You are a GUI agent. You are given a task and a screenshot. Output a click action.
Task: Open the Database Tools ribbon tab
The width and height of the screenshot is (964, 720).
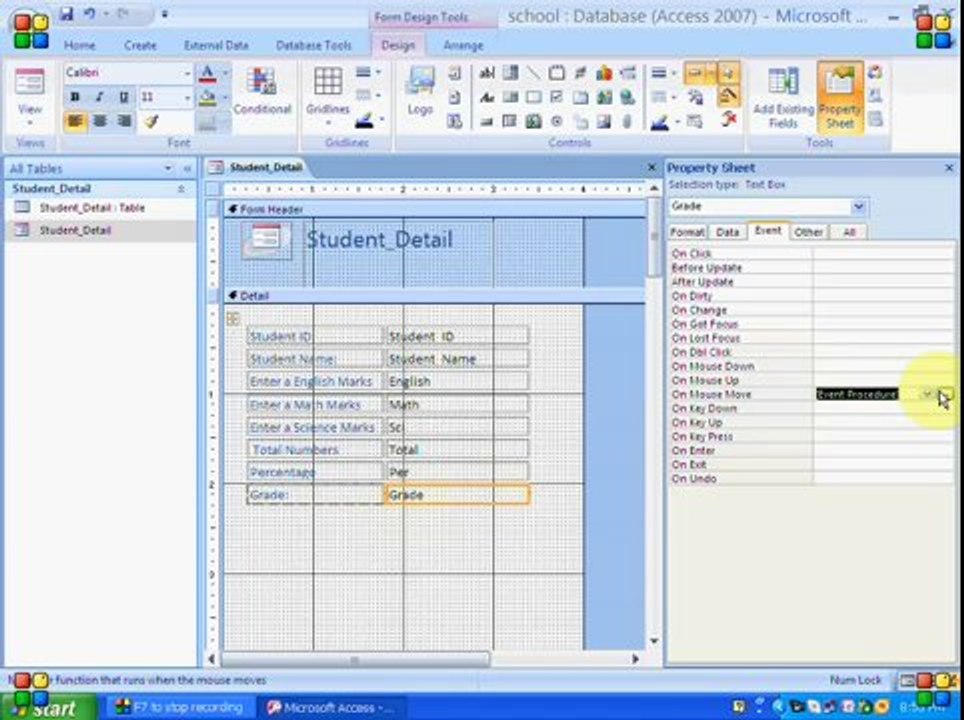(314, 45)
